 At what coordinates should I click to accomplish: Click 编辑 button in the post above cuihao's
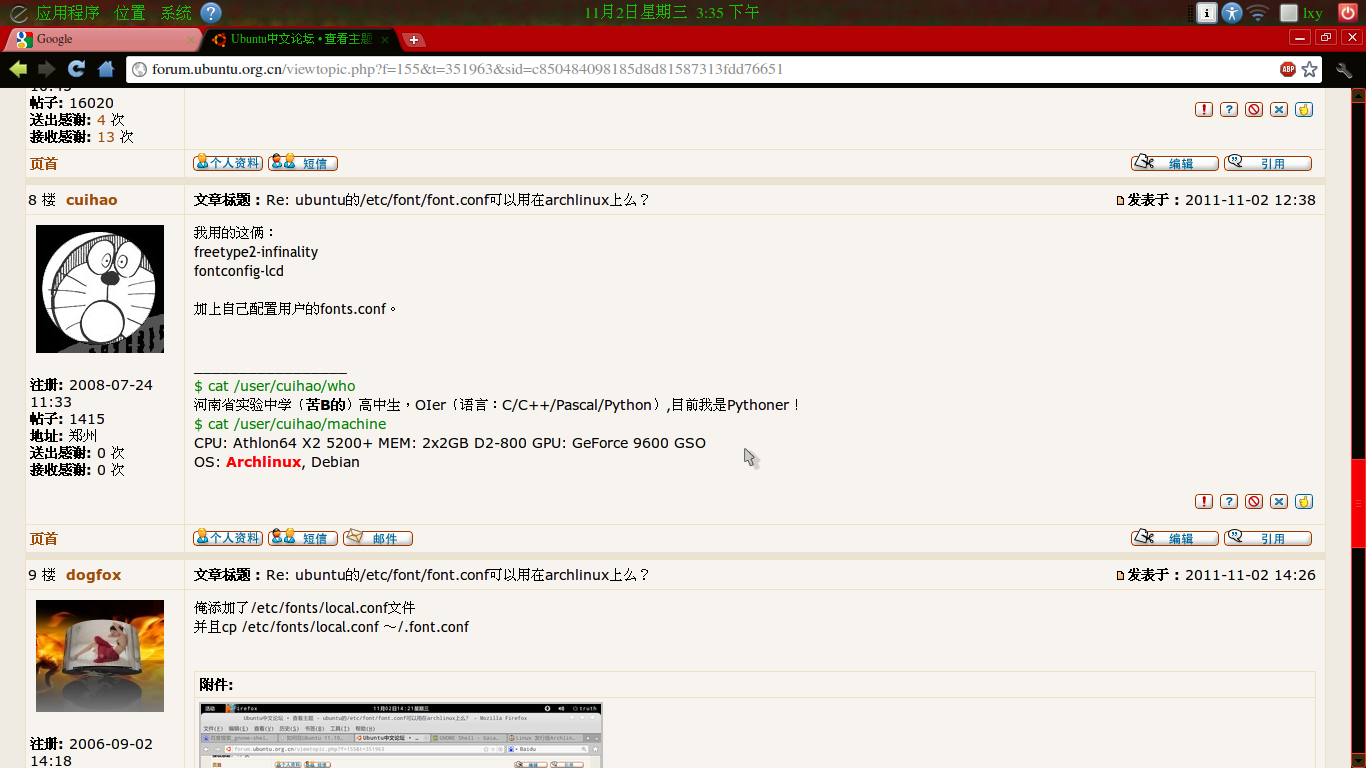1175,163
